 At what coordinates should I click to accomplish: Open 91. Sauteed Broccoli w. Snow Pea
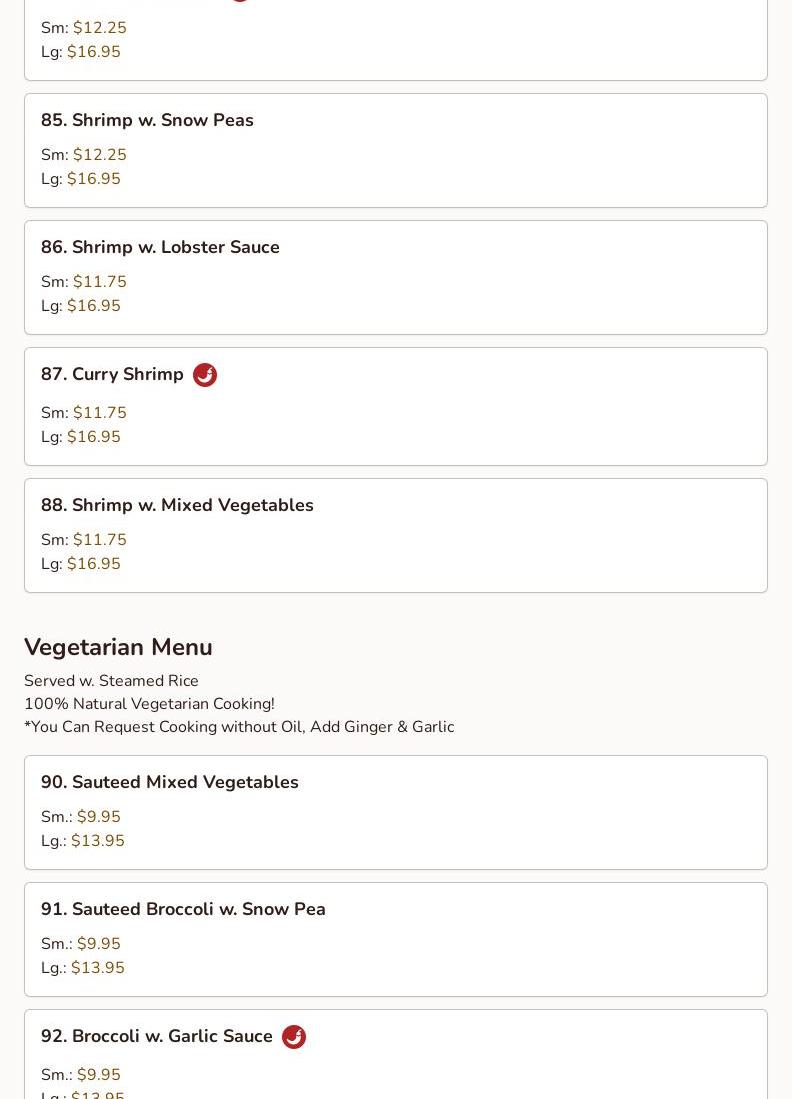(x=396, y=939)
